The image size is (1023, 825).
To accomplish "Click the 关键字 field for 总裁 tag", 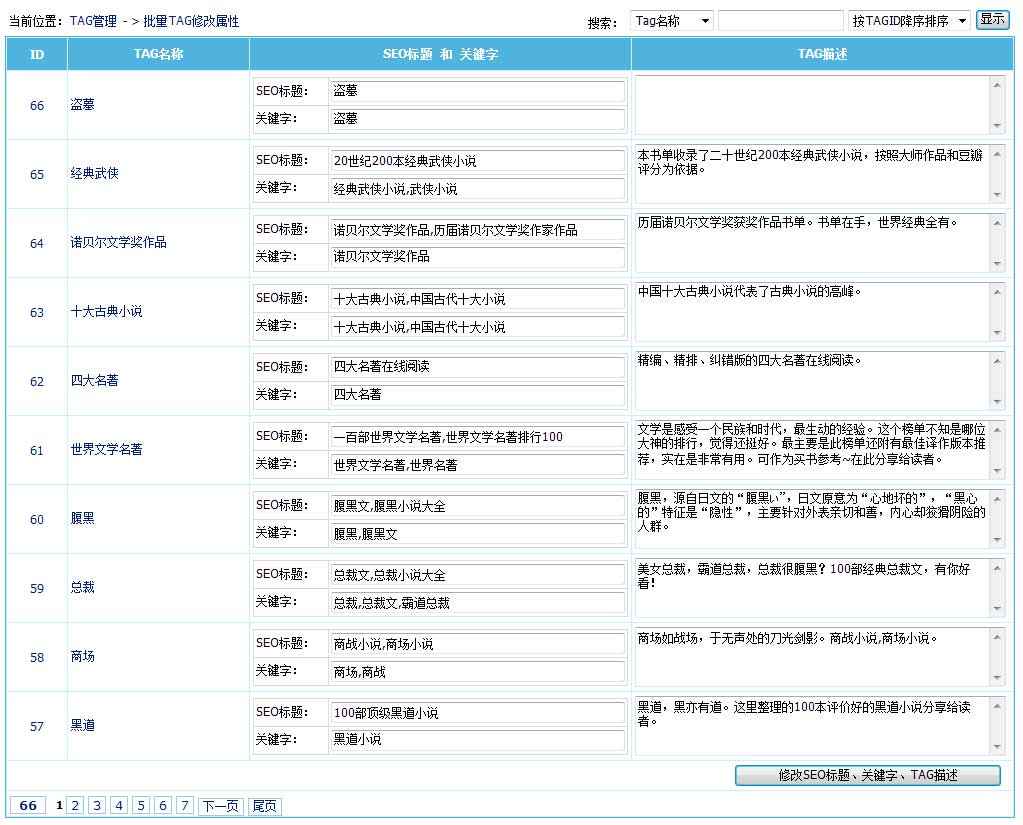I will tap(477, 603).
